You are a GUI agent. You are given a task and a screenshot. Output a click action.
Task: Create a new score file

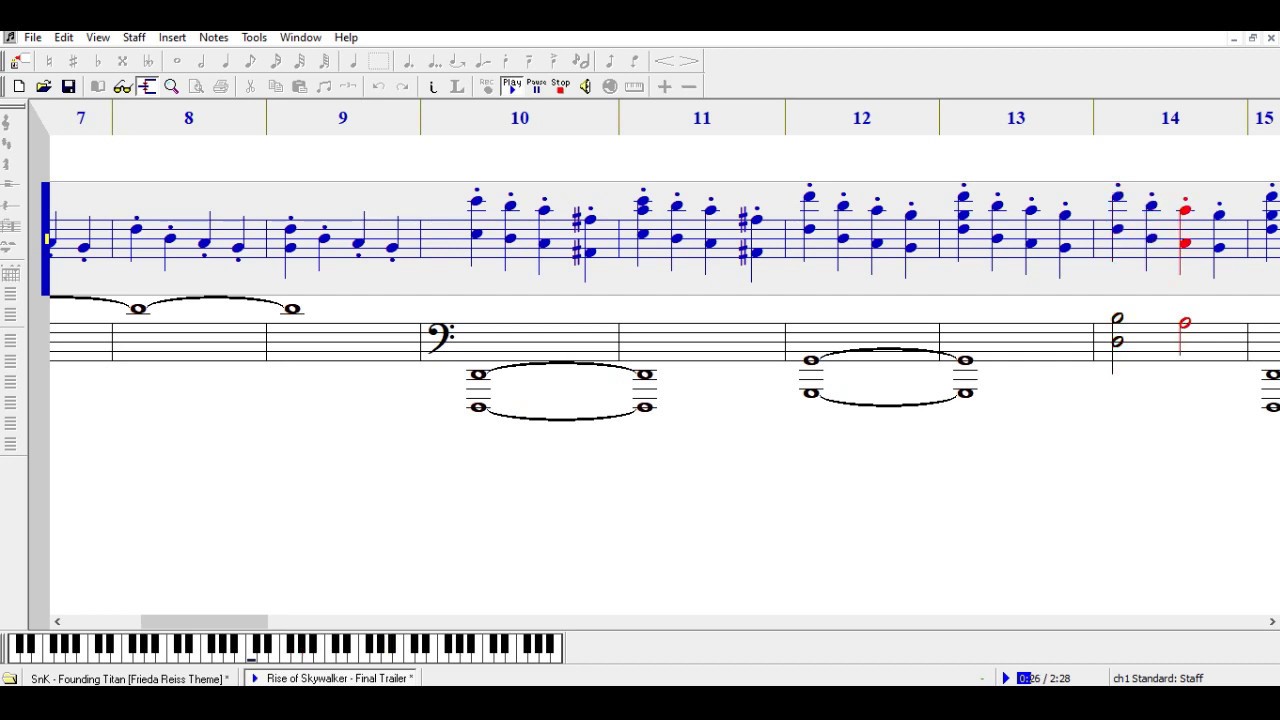click(x=19, y=87)
